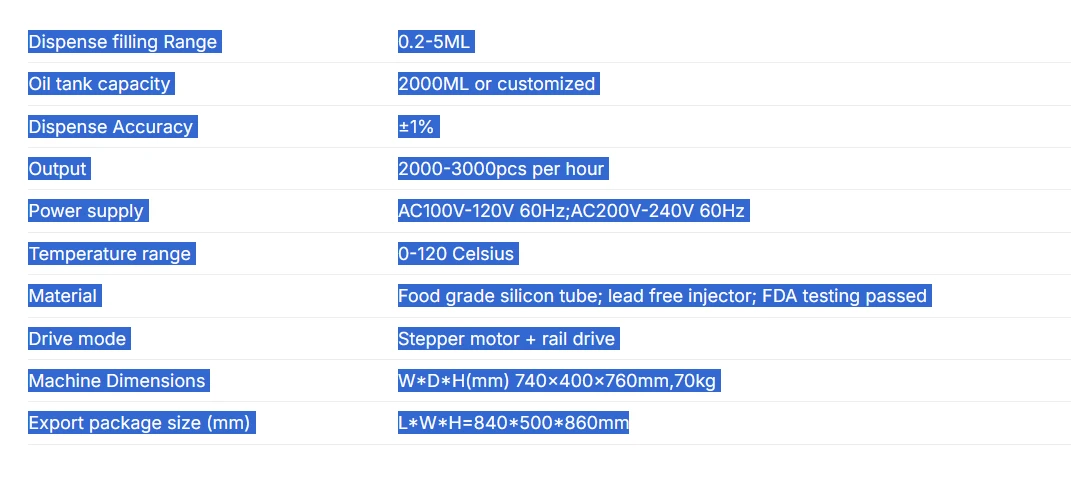
Task: Click the ±1% accuracy value
Action: coord(417,126)
